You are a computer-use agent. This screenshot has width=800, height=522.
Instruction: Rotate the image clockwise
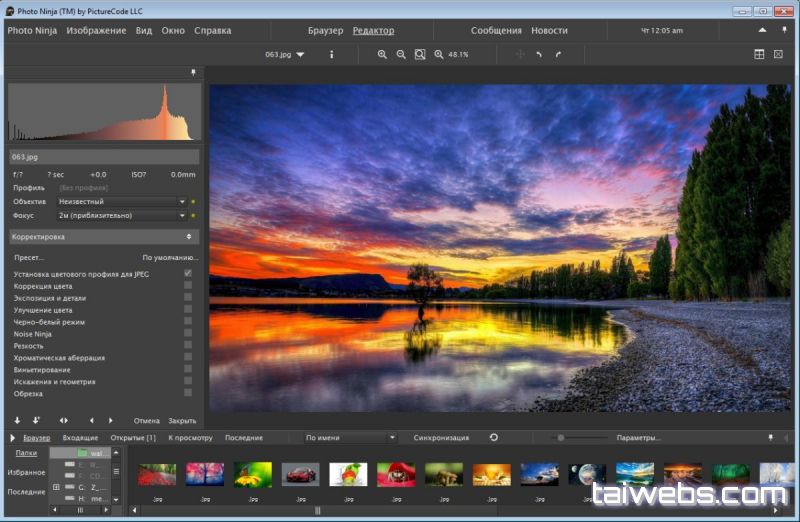pos(558,54)
